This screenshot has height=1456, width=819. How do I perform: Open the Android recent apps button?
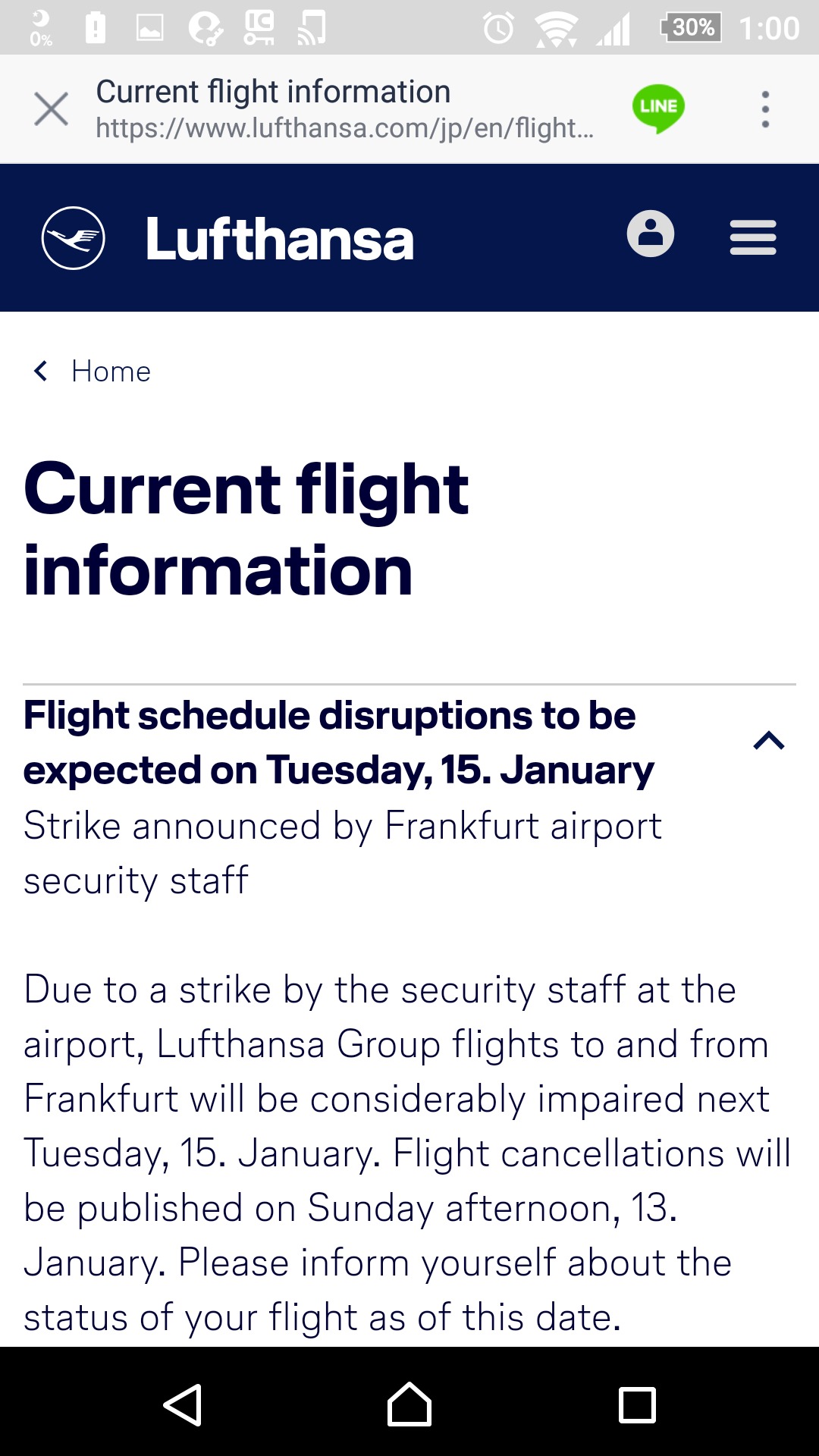tap(637, 1405)
